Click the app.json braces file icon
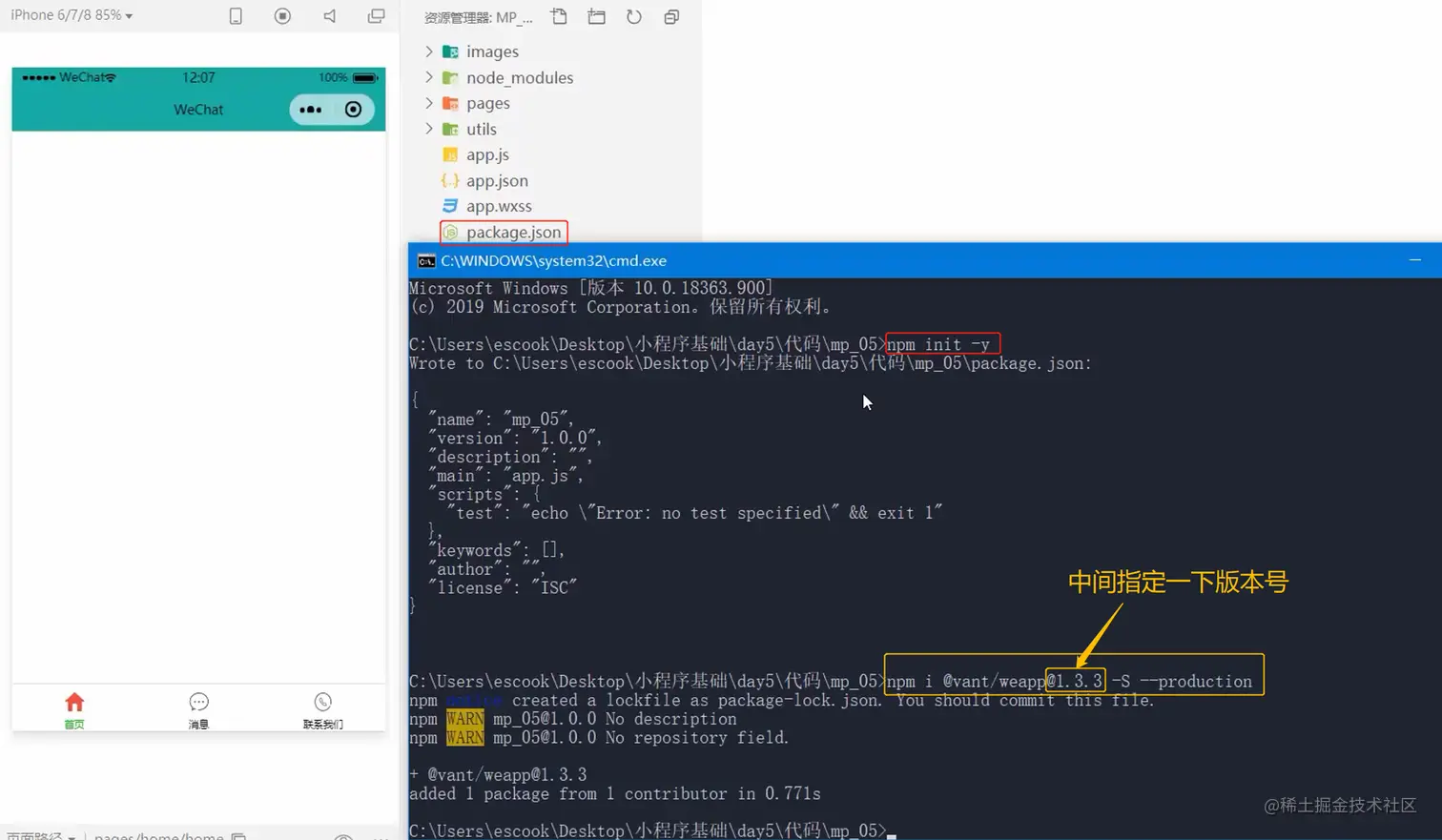The width and height of the screenshot is (1442, 840). click(x=450, y=180)
